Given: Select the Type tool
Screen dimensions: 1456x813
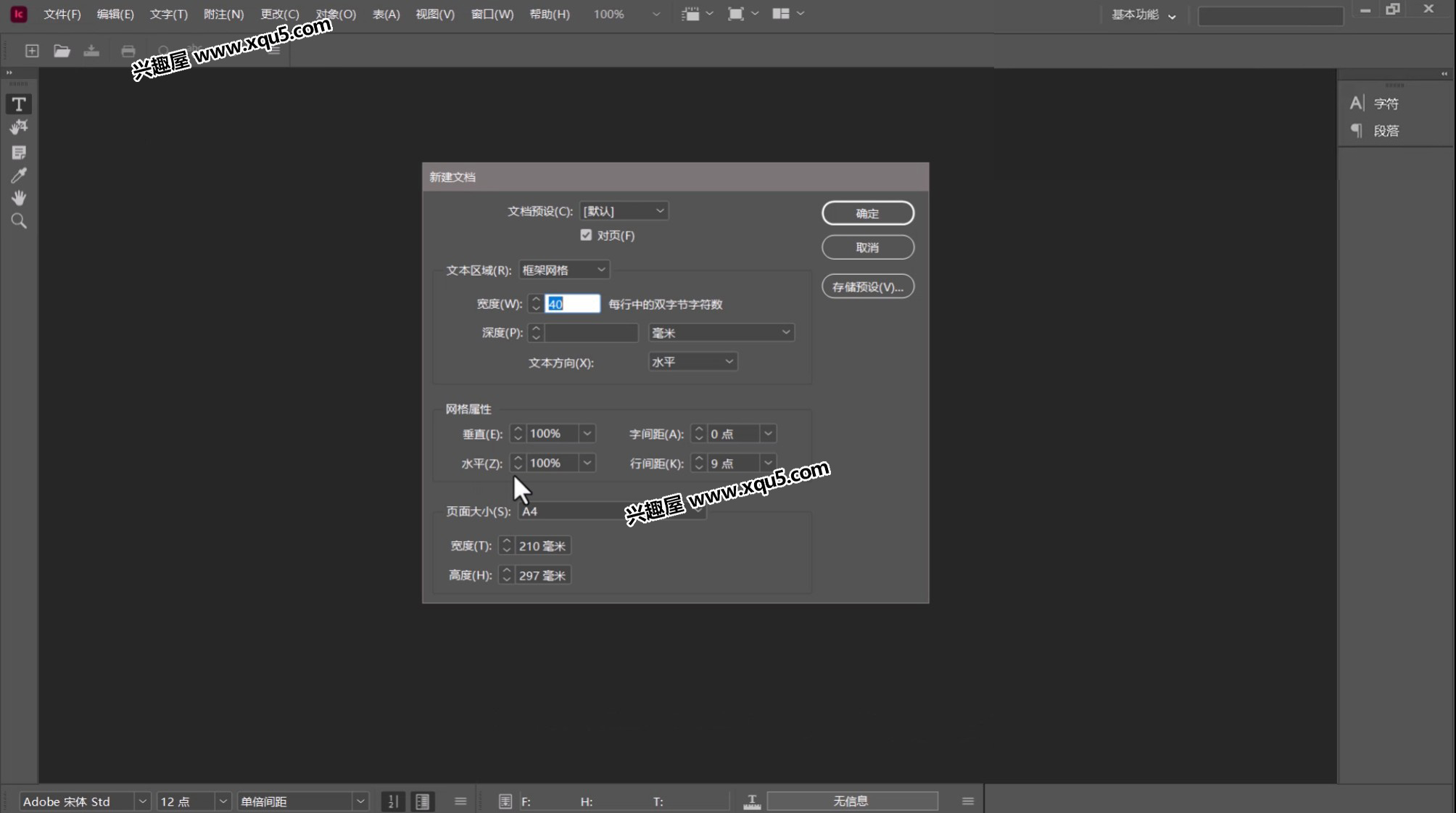Looking at the screenshot, I should [19, 104].
